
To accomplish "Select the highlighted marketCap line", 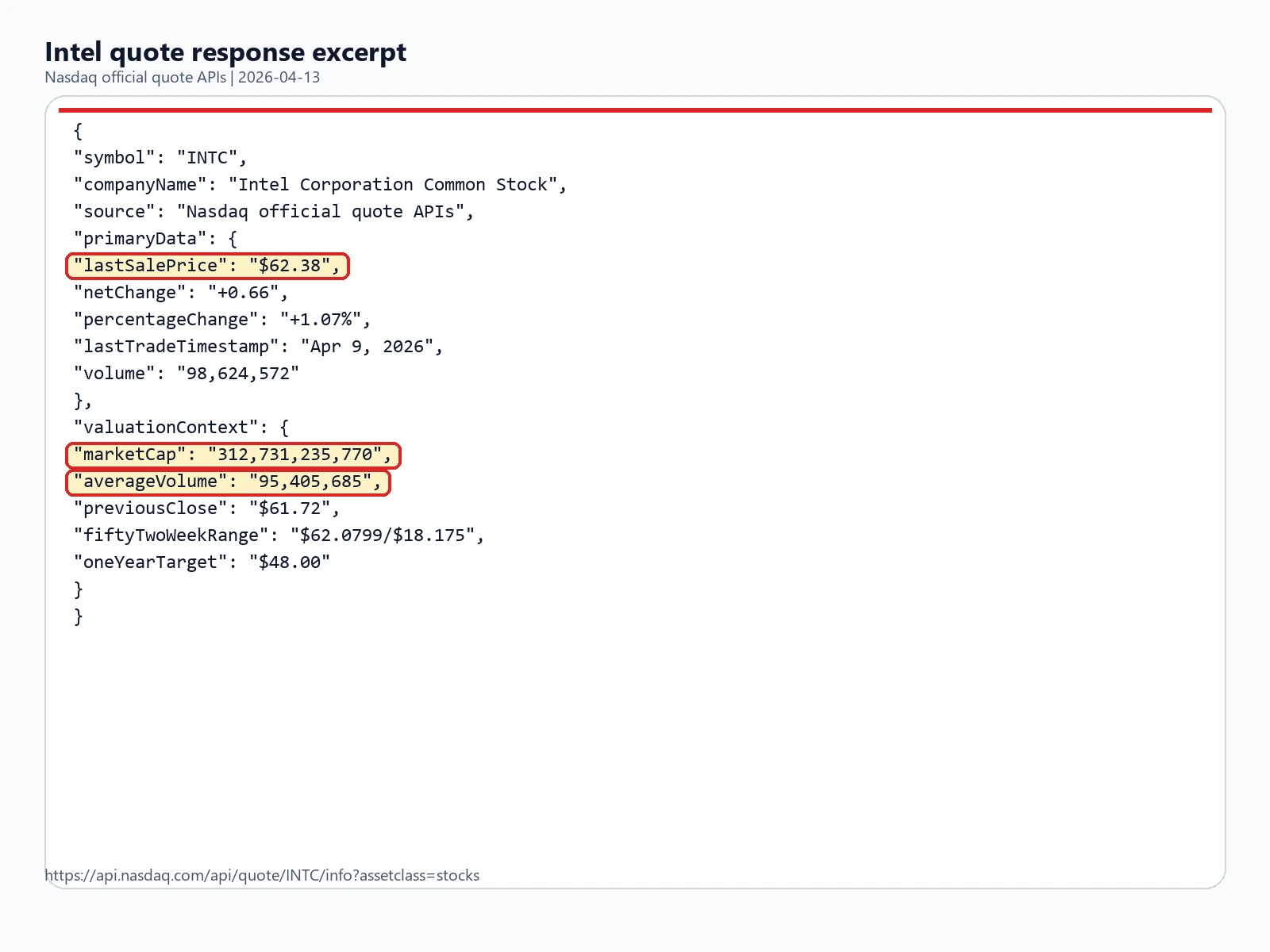I will tap(233, 455).
